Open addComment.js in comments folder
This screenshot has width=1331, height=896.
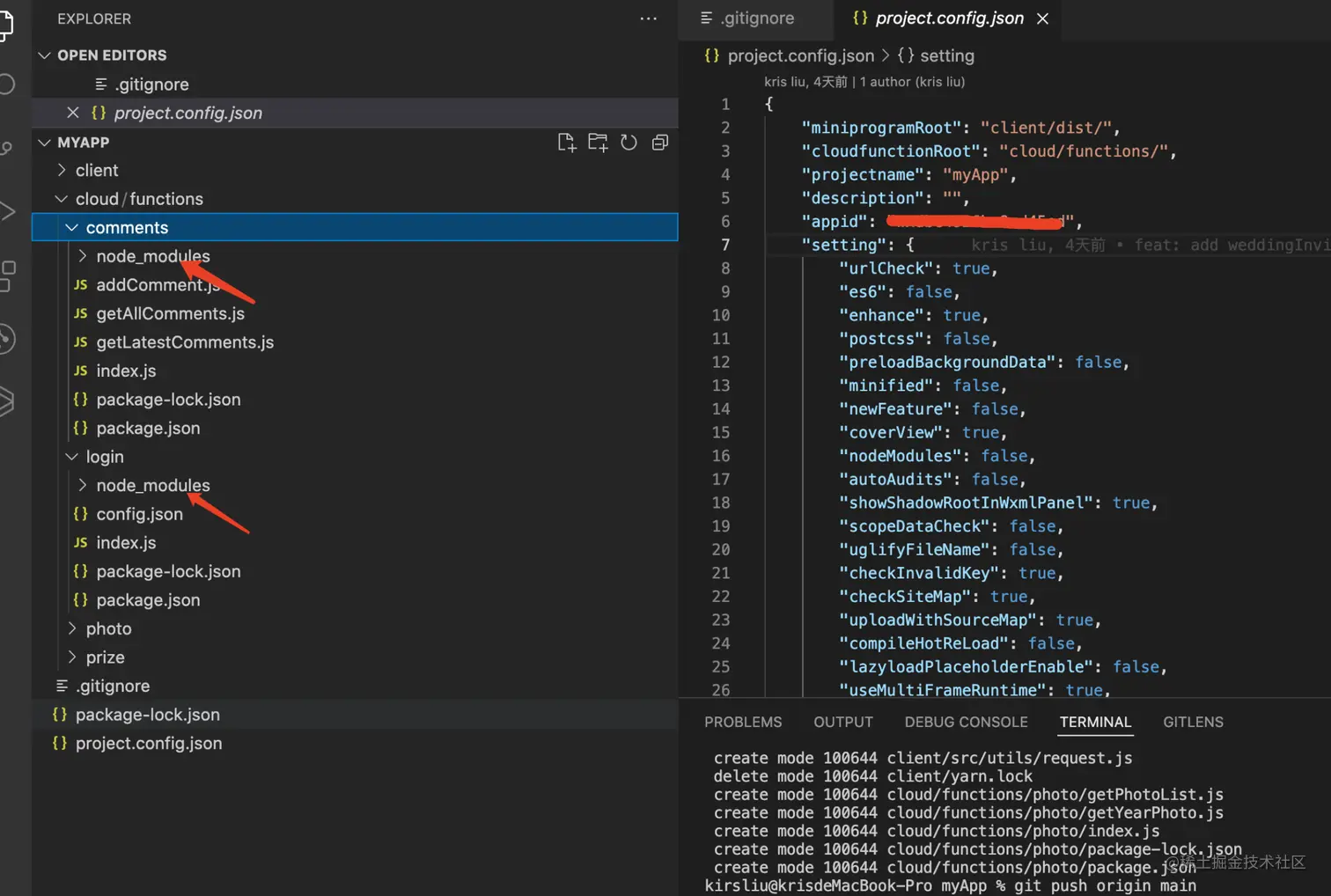pyautogui.click(x=158, y=285)
